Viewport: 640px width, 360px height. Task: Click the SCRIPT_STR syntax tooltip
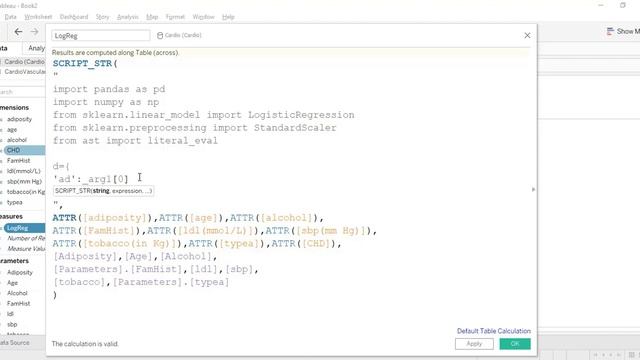(x=103, y=191)
